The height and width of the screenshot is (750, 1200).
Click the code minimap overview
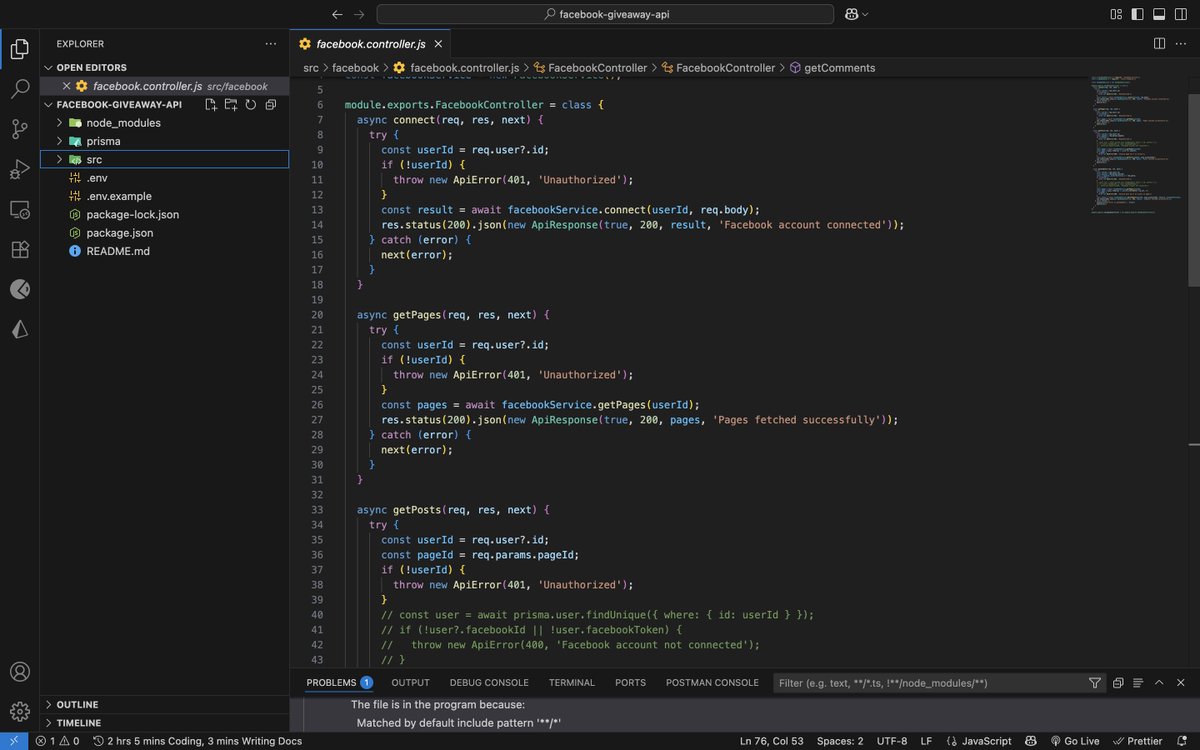pos(1138,145)
